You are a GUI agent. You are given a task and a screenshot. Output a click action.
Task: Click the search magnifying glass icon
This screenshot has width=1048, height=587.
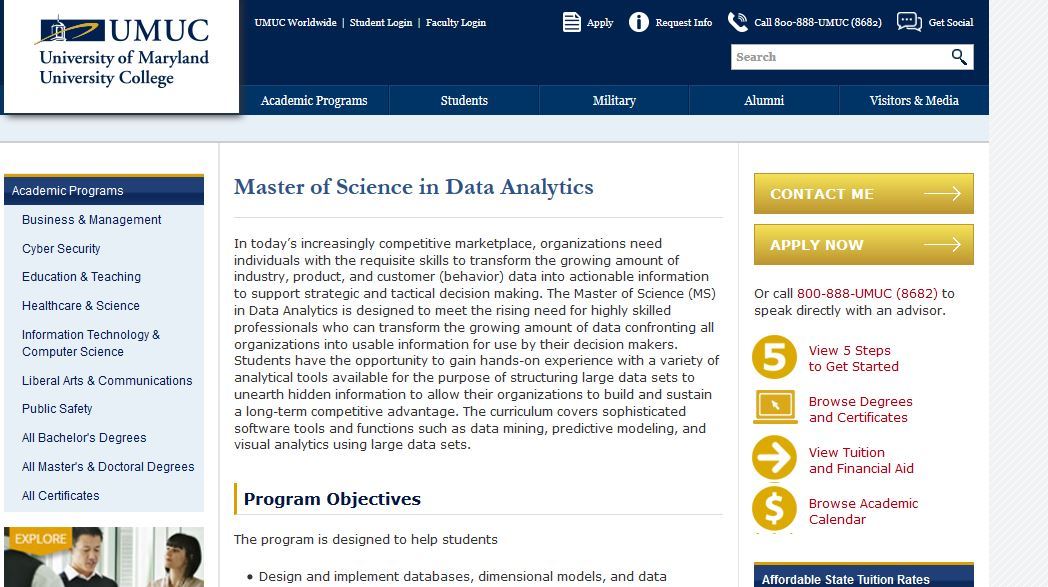click(959, 57)
